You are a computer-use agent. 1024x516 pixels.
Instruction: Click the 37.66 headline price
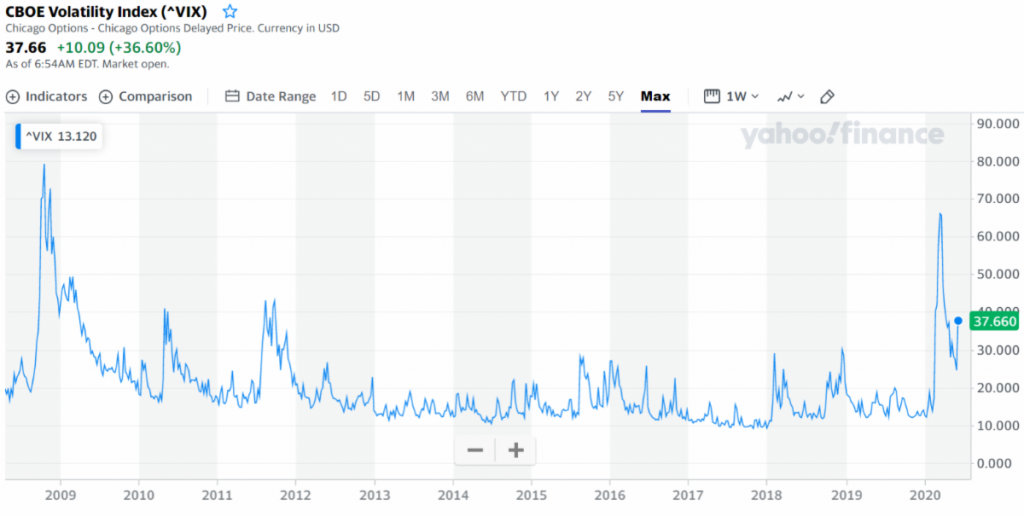[26, 48]
